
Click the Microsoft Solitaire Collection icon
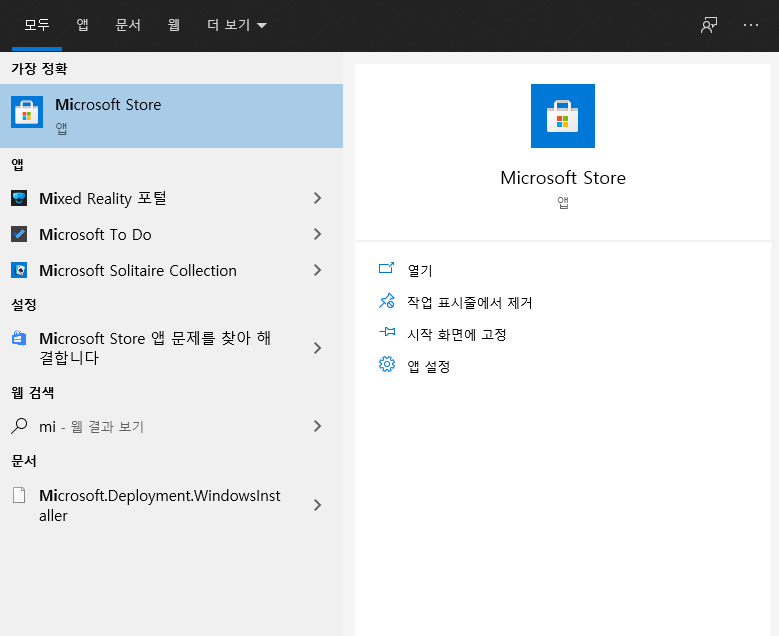[x=19, y=270]
